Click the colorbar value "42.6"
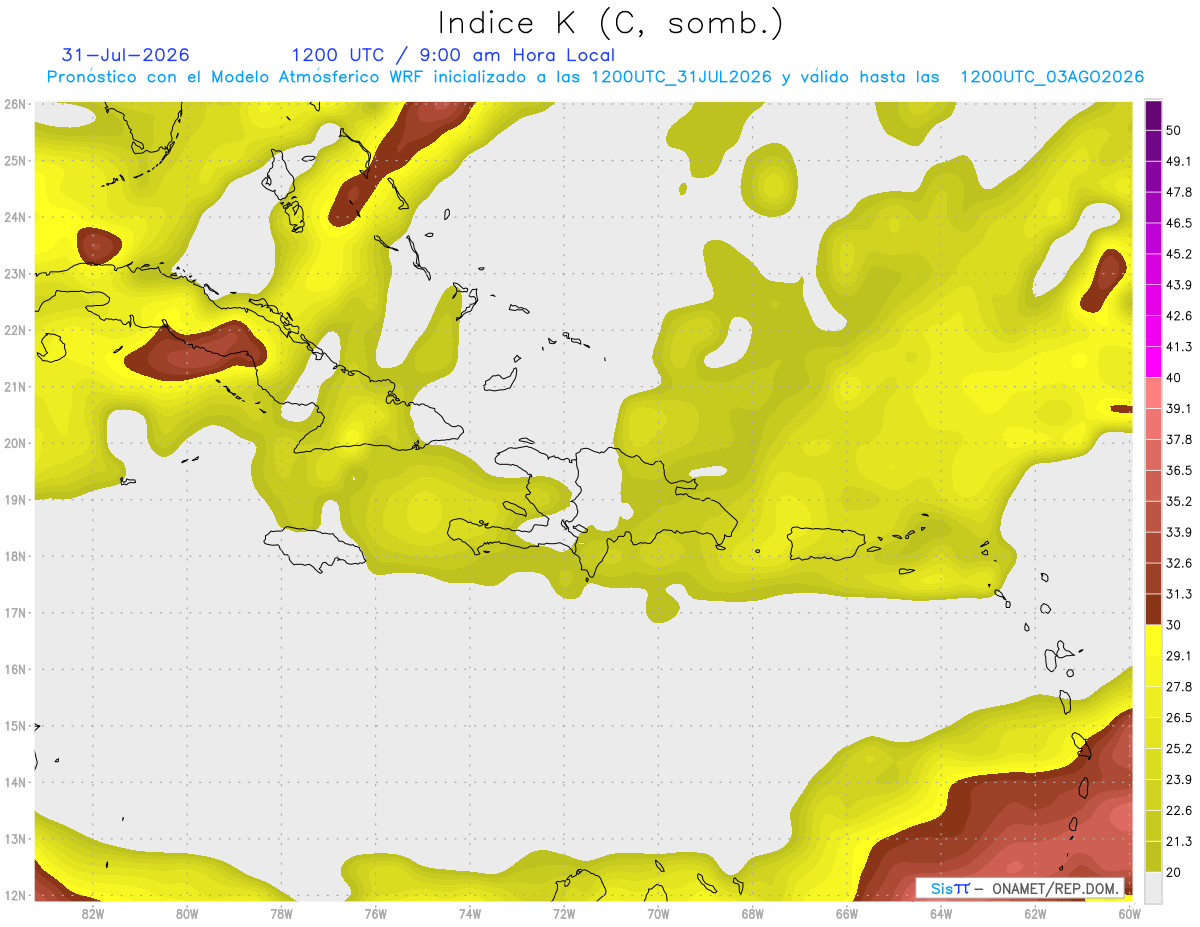1200x927 pixels. pyautogui.click(x=1179, y=316)
